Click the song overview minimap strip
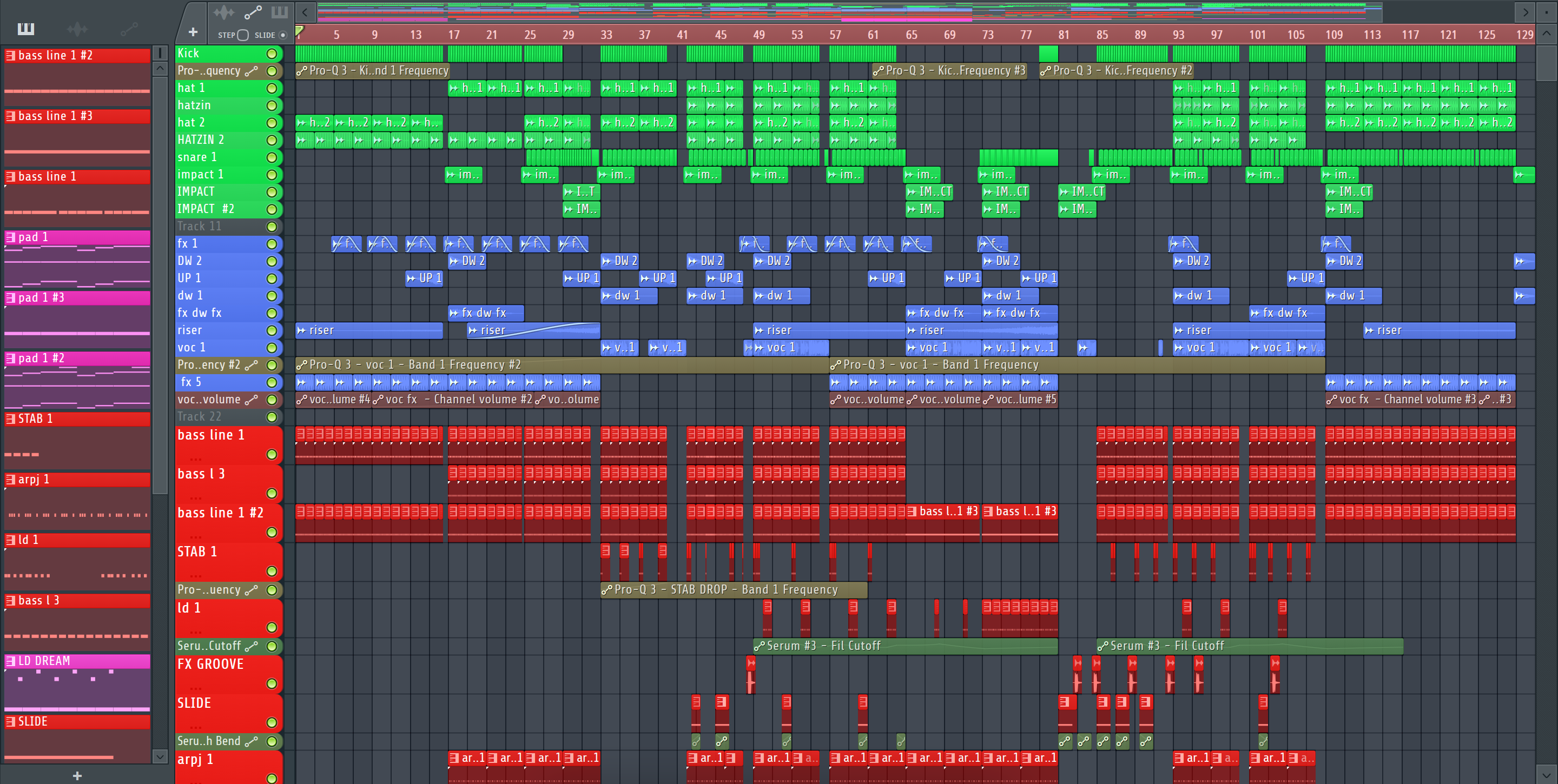The height and width of the screenshot is (784, 1558). 849,12
